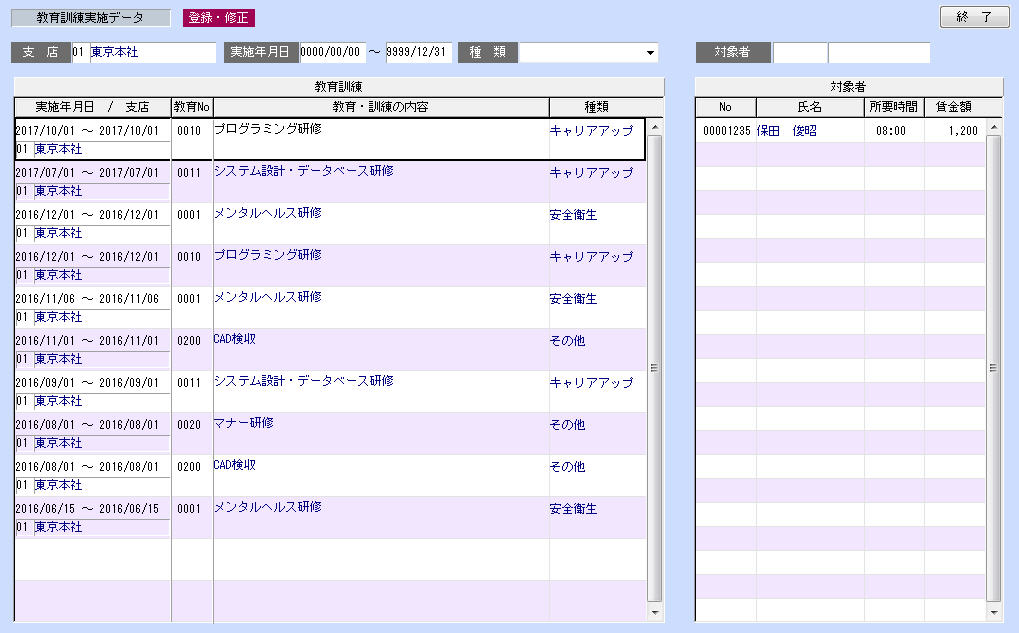The height and width of the screenshot is (633, 1019).
Task: Click the 登録・修正 mode label
Action: (218, 18)
